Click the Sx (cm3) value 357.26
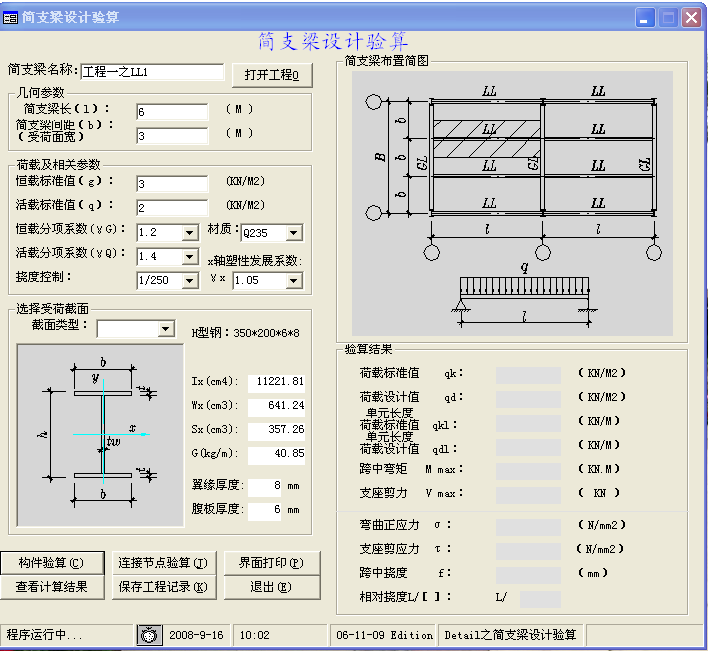This screenshot has width=708, height=651. (276, 430)
